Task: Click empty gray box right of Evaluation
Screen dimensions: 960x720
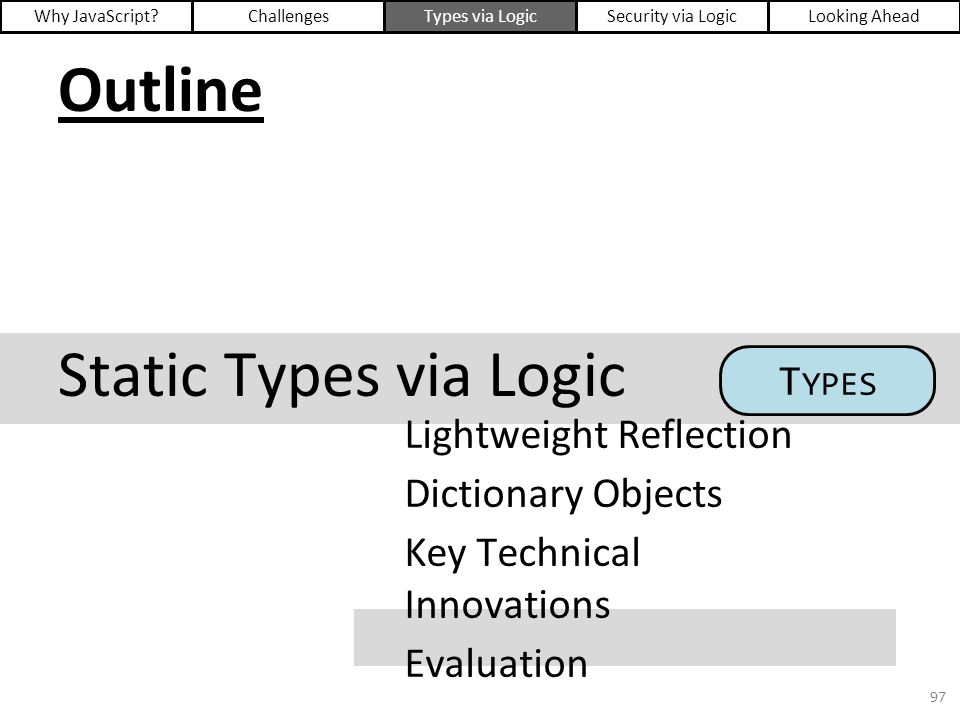Action: (x=741, y=637)
